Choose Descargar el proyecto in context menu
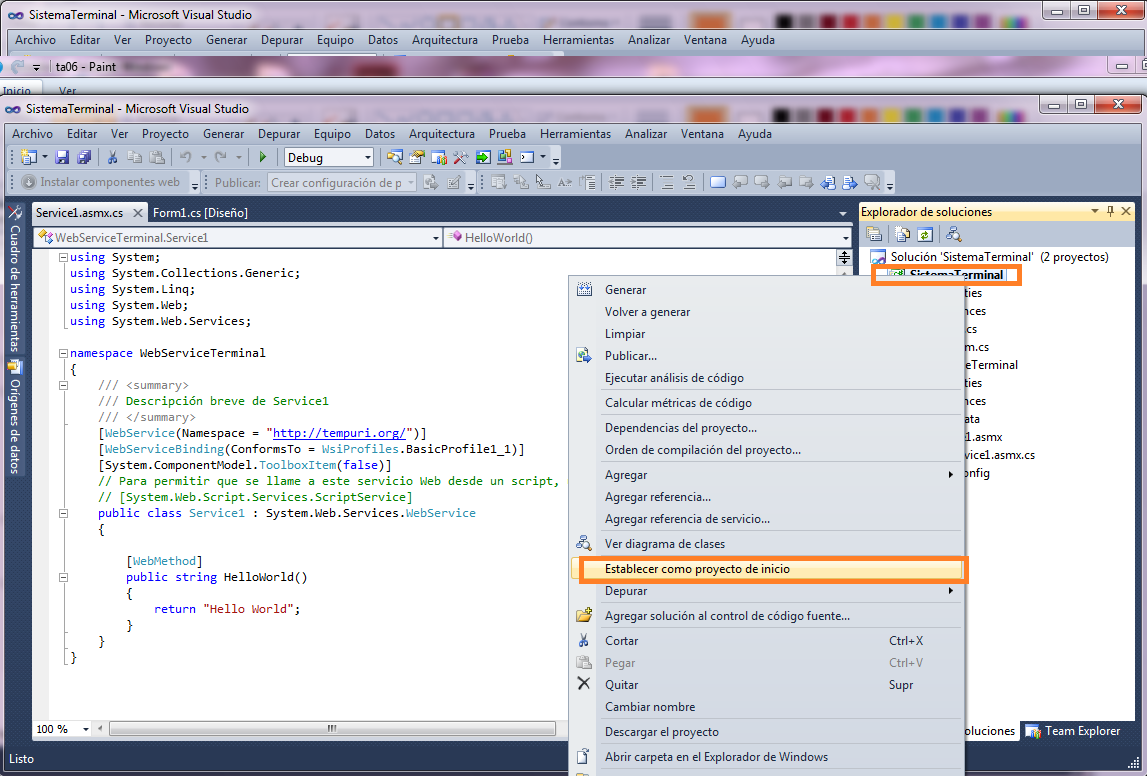Image resolution: width=1147 pixels, height=776 pixels. 765,731
